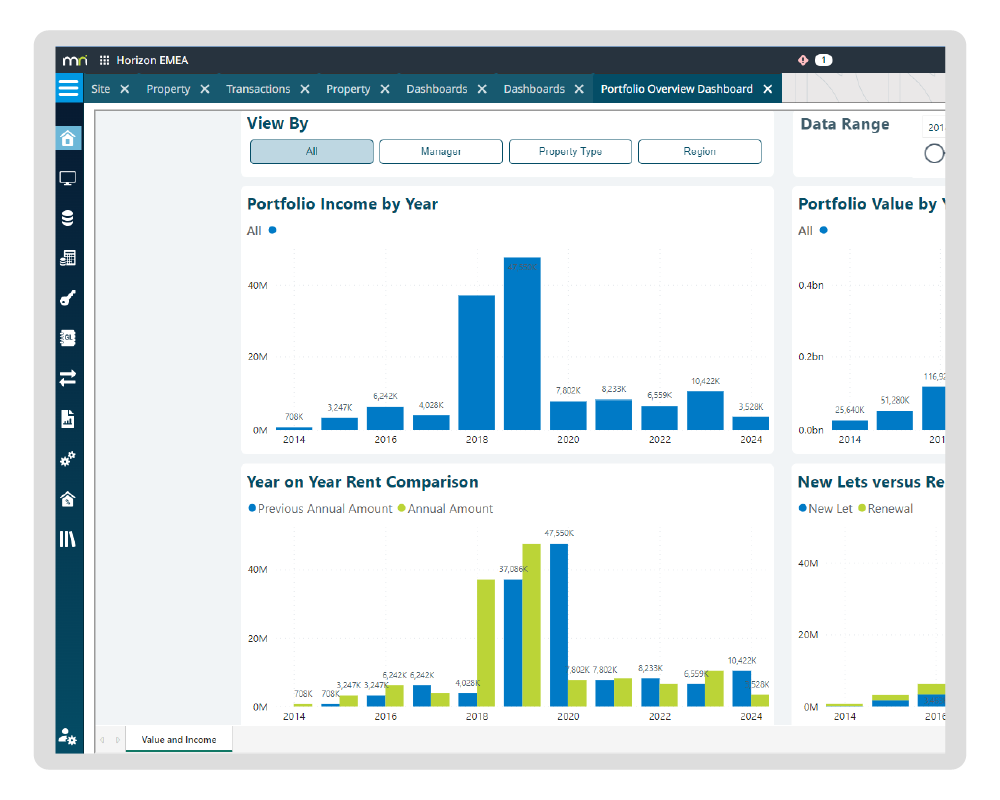Open the hamburger navigation menu
The image size is (1000, 800).
click(x=68, y=89)
